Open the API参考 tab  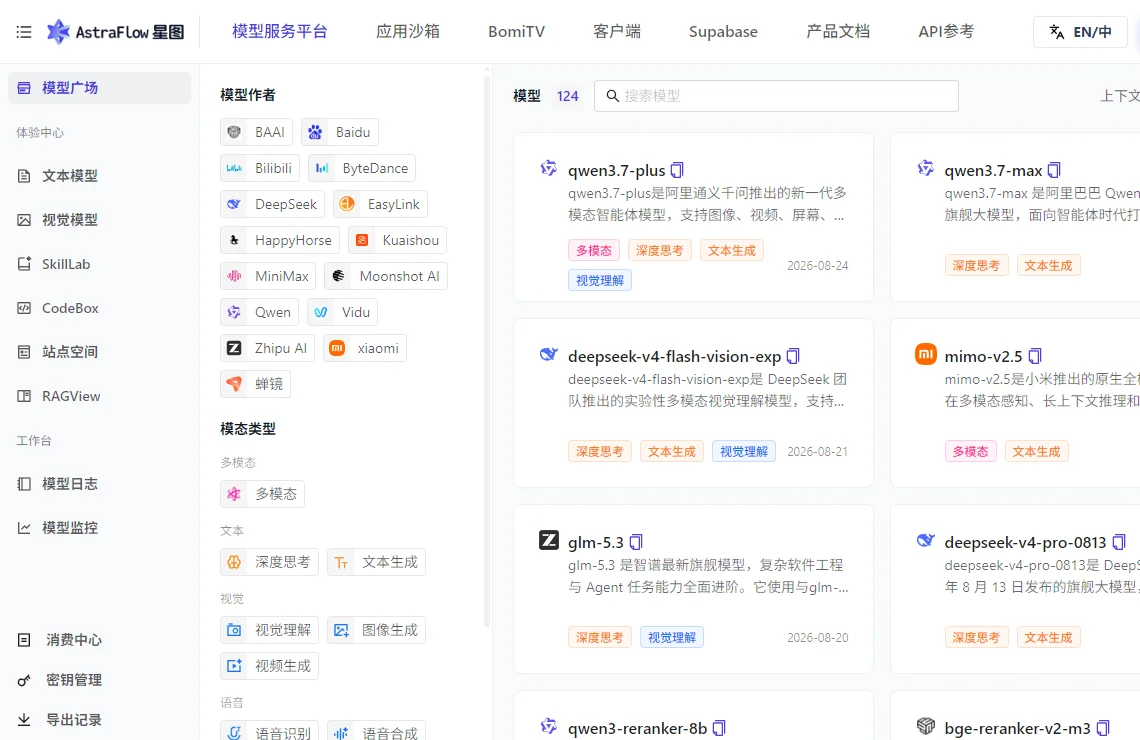(946, 31)
